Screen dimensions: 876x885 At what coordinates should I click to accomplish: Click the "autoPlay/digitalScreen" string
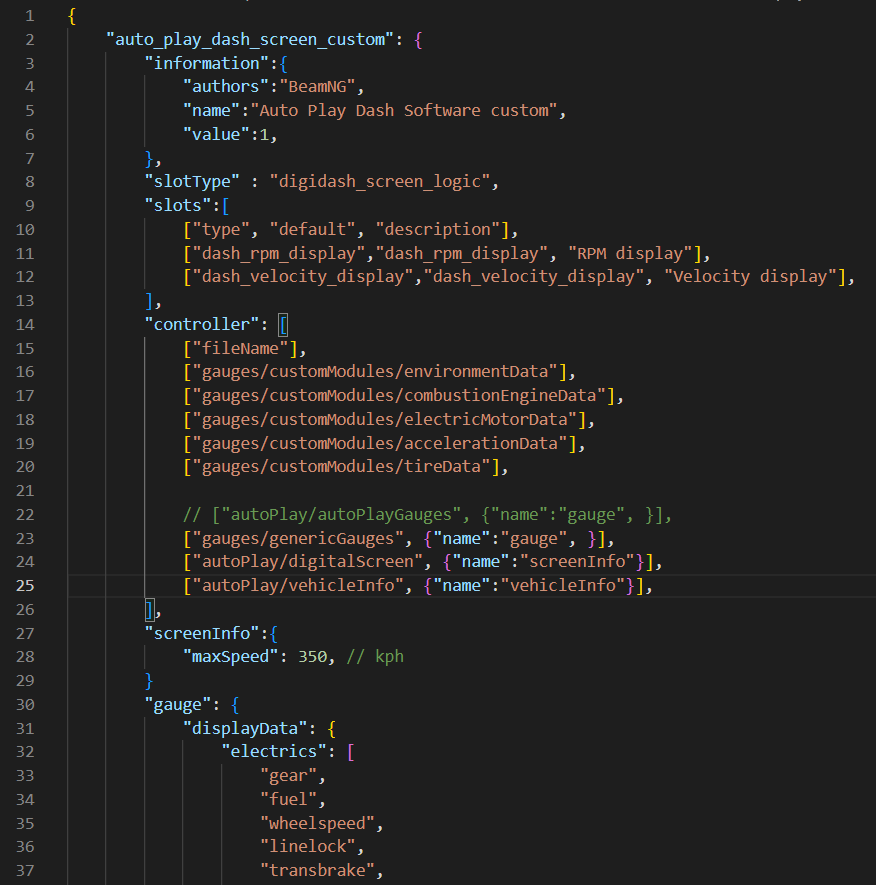coord(308,562)
